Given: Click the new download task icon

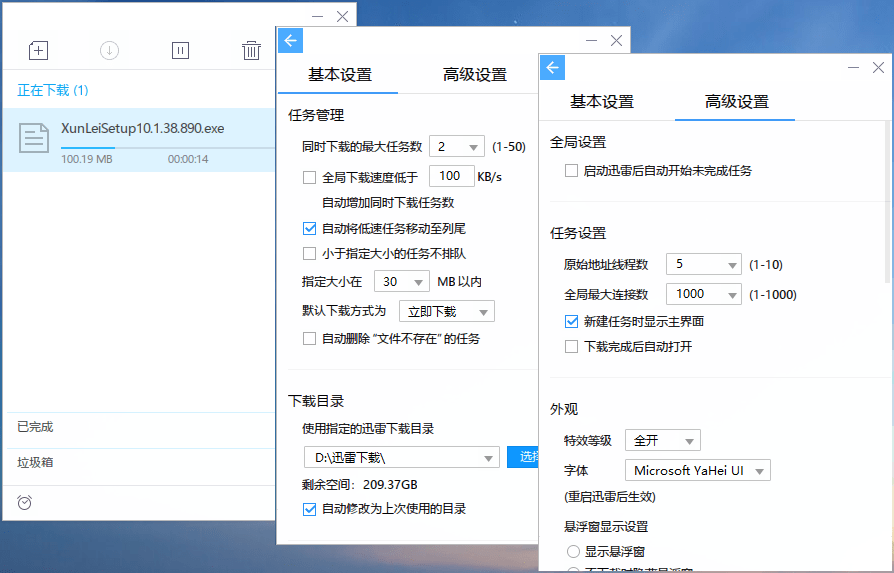Looking at the screenshot, I should click(38, 51).
